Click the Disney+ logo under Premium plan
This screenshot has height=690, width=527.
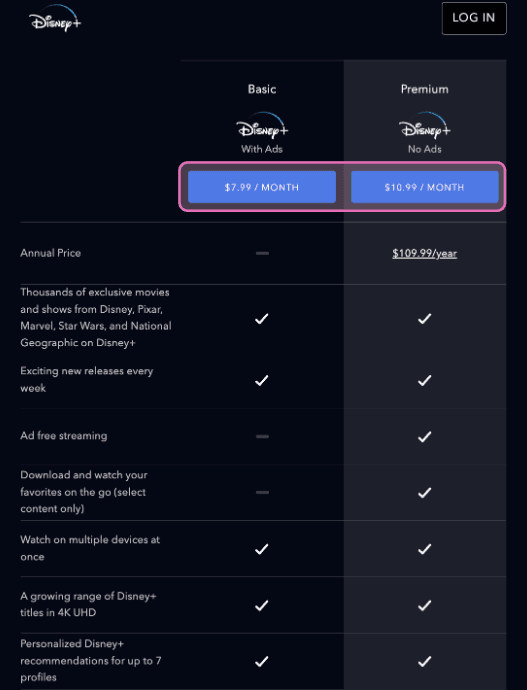[x=425, y=125]
